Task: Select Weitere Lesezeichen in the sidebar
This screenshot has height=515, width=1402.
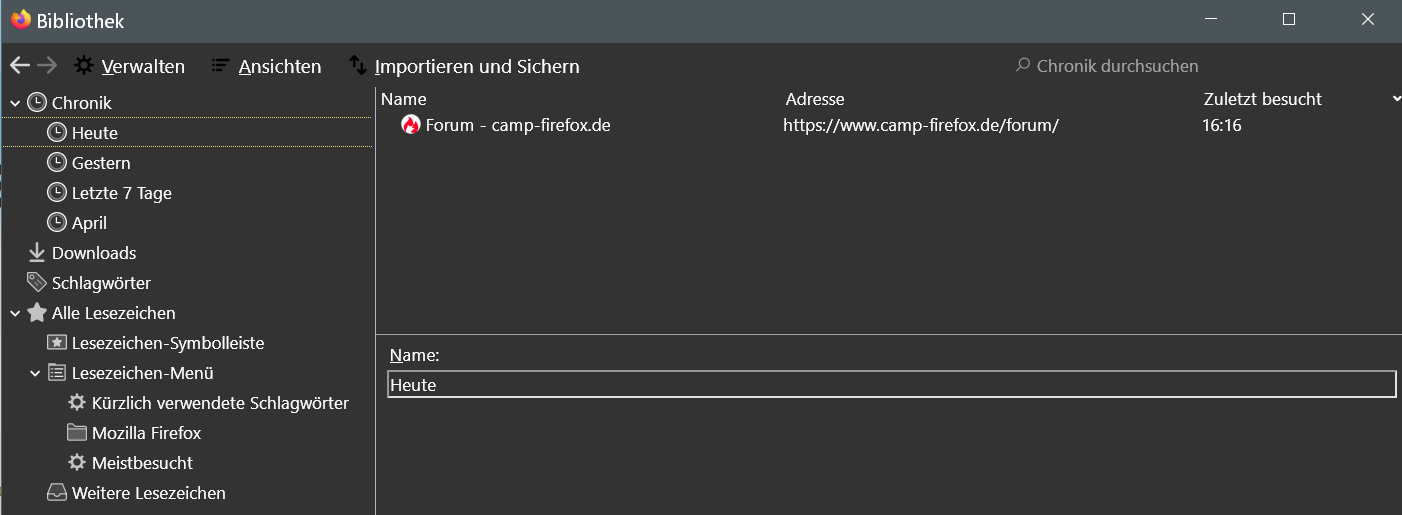Action: pyautogui.click(x=148, y=493)
